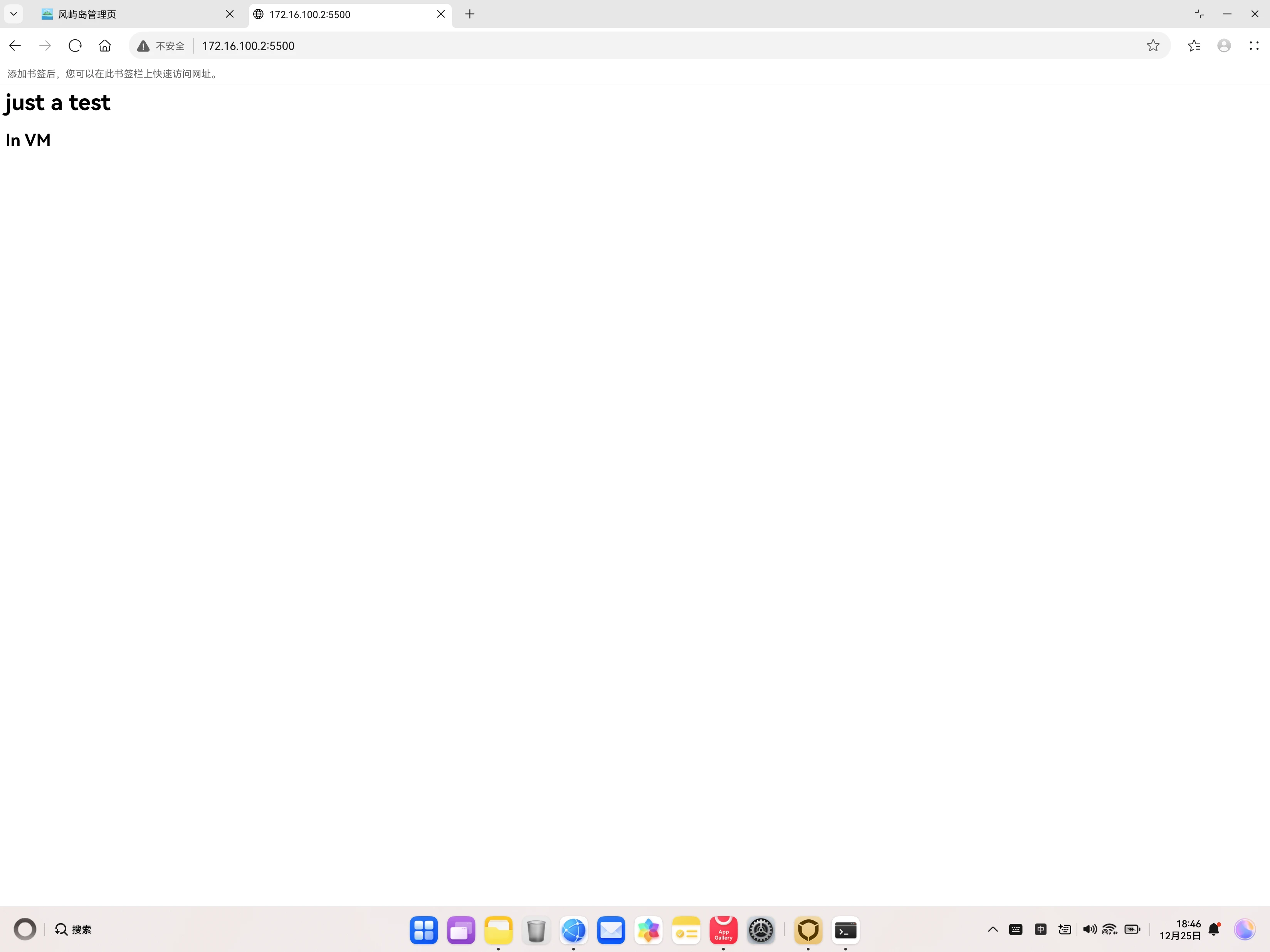Open a new browser tab
Screen dimensions: 1270x952
[470, 14]
